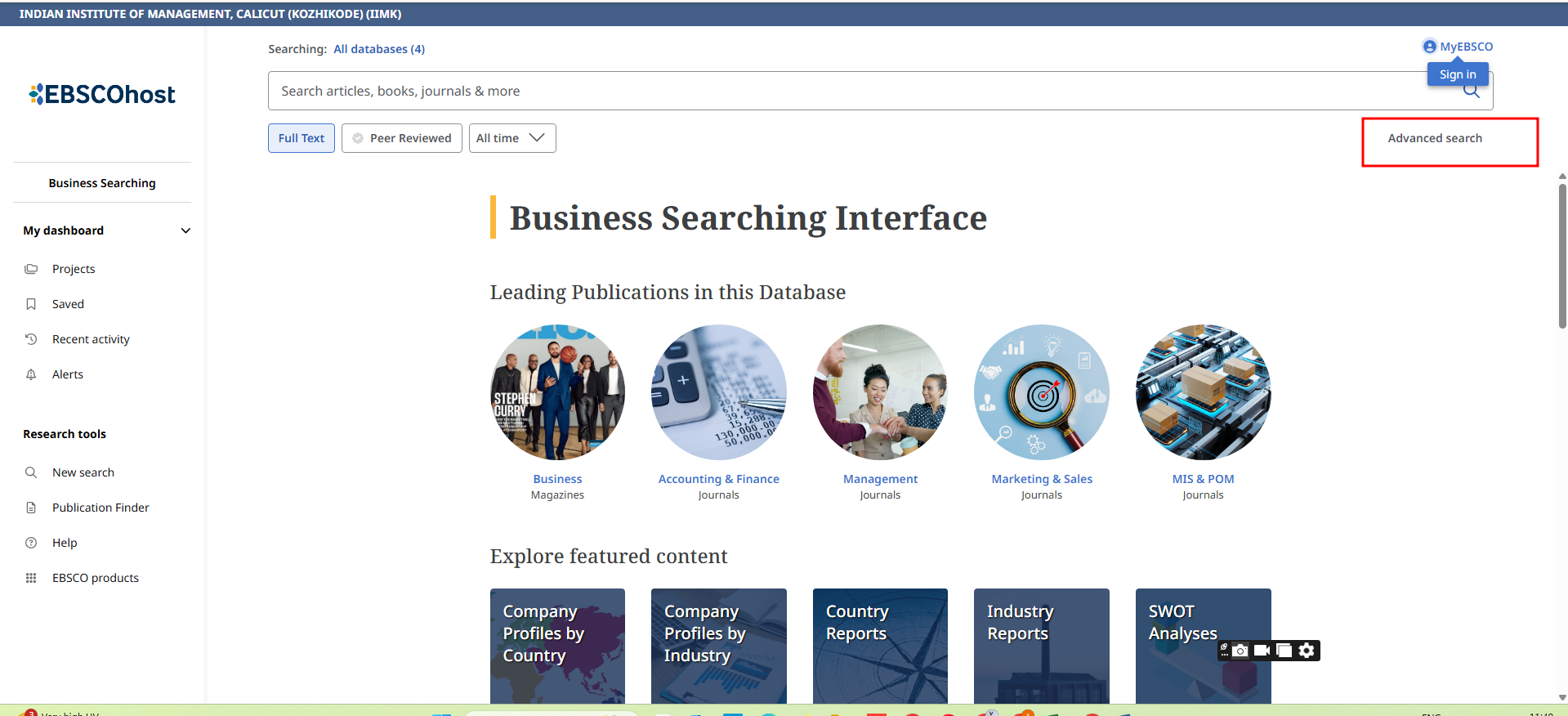Image resolution: width=1568 pixels, height=716 pixels.
Task: Open Publication Finder from the sidebar
Action: pos(101,508)
